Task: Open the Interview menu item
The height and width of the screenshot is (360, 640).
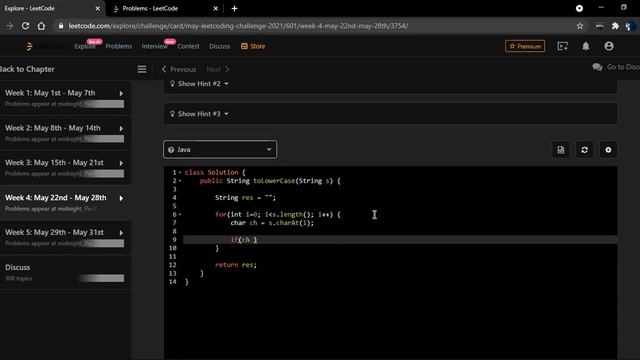Action: click(154, 46)
